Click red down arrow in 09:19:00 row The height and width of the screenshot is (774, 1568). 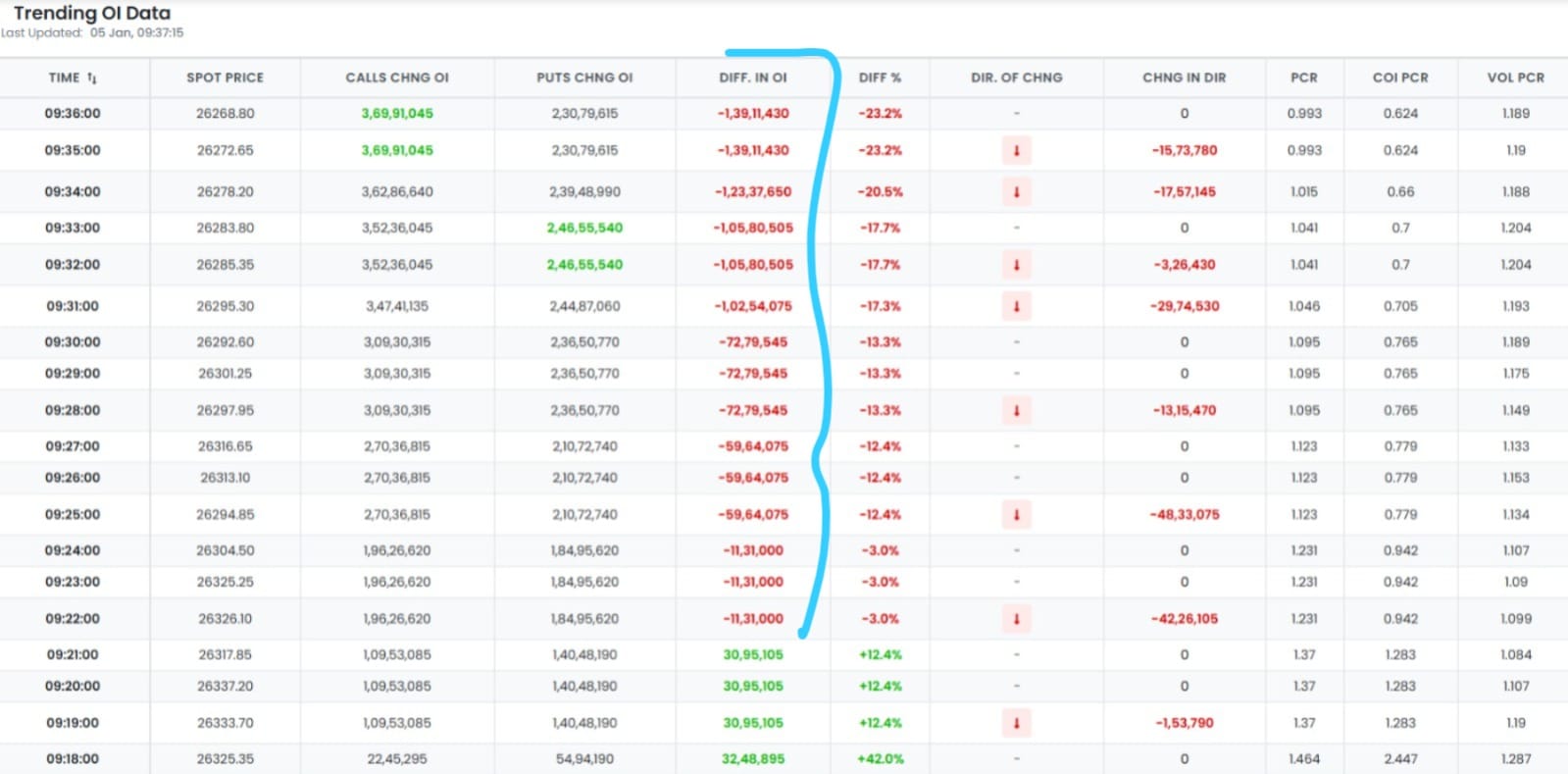pos(1016,723)
